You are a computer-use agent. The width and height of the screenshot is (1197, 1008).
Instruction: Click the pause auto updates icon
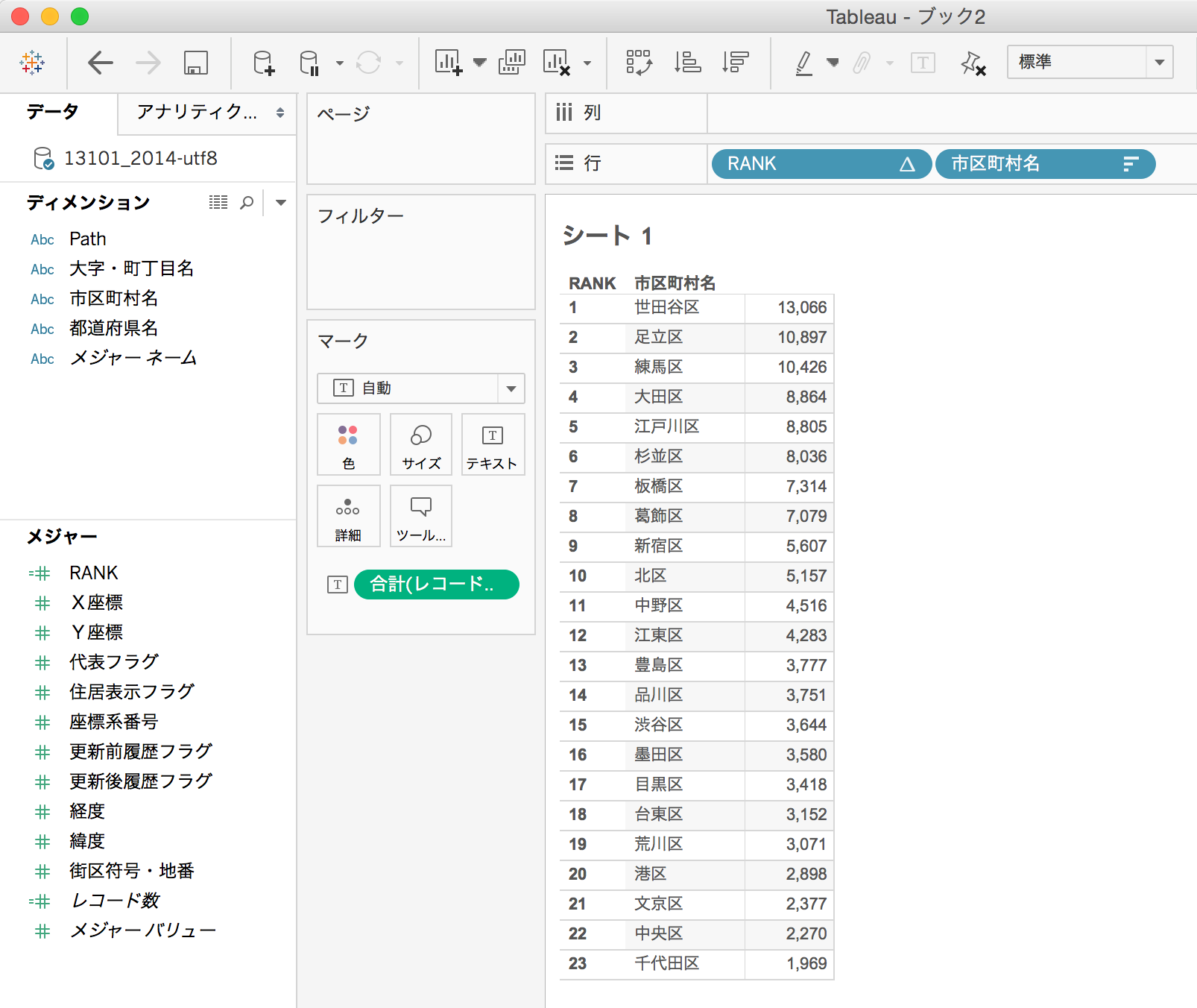[x=309, y=63]
